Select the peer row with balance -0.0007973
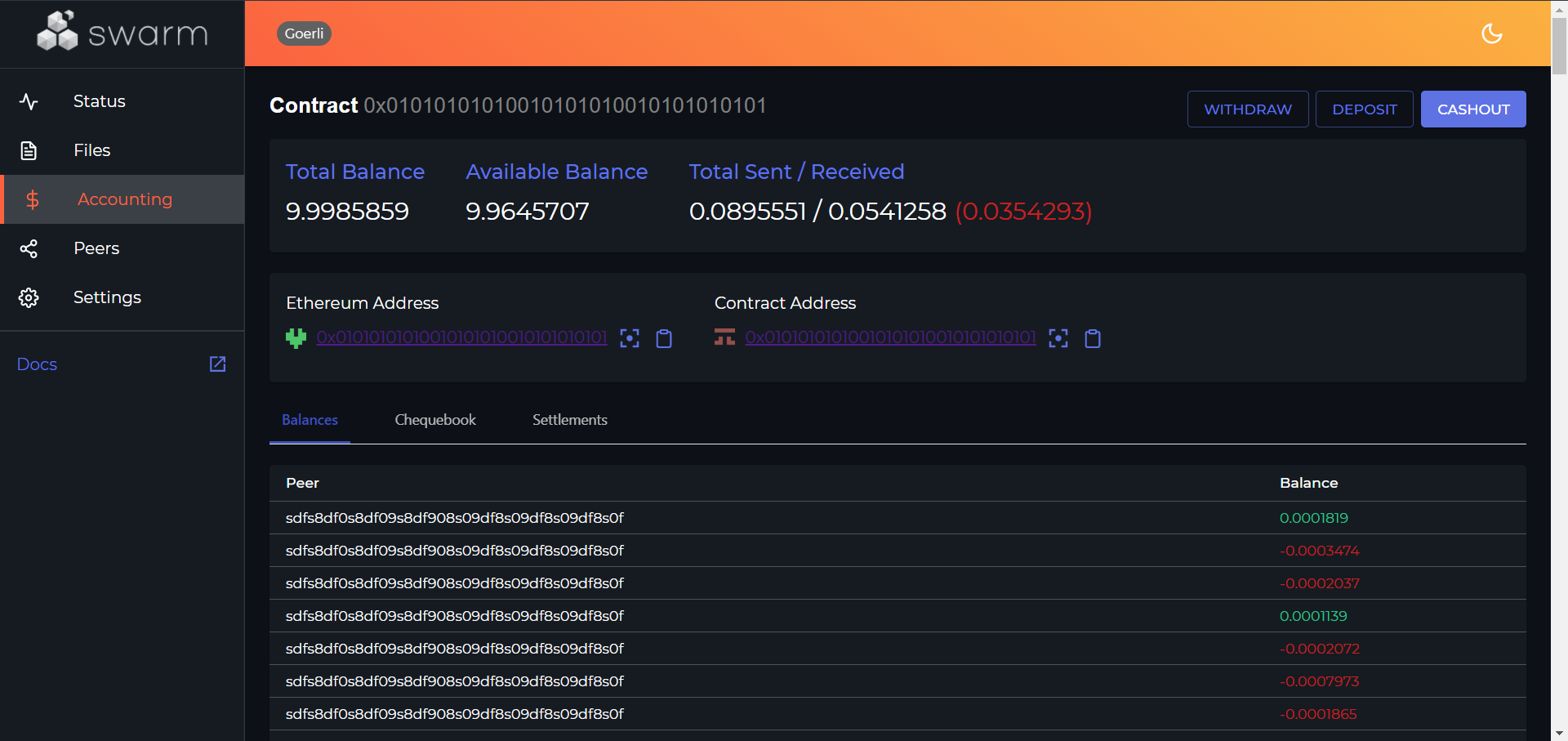The image size is (1568, 741). point(898,681)
